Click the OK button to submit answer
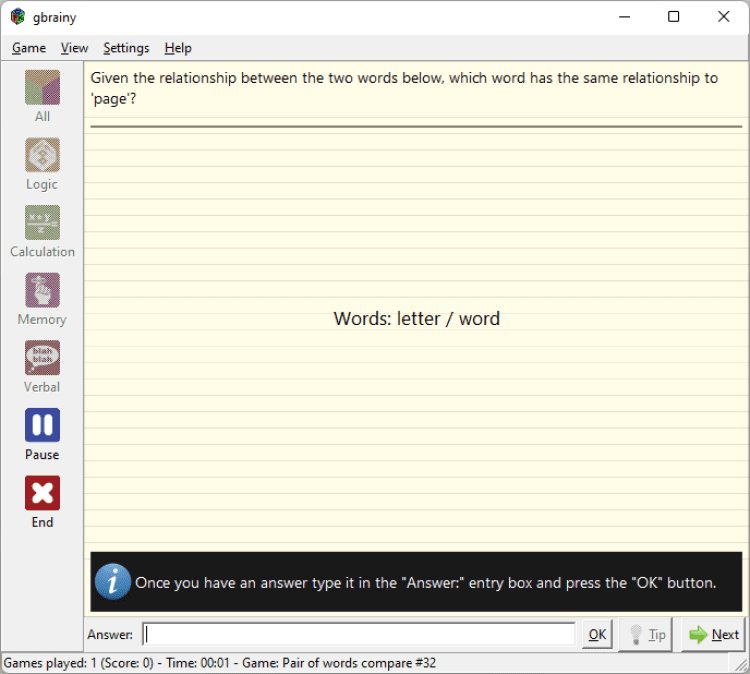This screenshot has height=674, width=750. (597, 634)
